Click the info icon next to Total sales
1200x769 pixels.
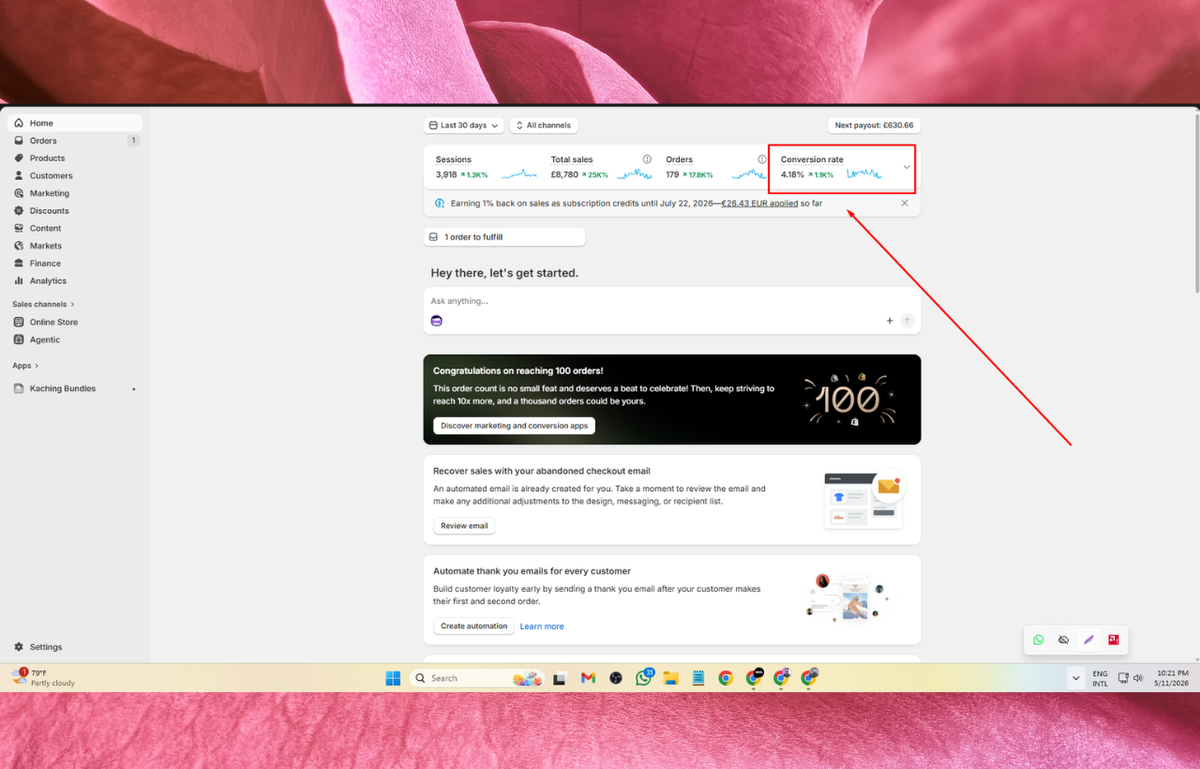(647, 159)
